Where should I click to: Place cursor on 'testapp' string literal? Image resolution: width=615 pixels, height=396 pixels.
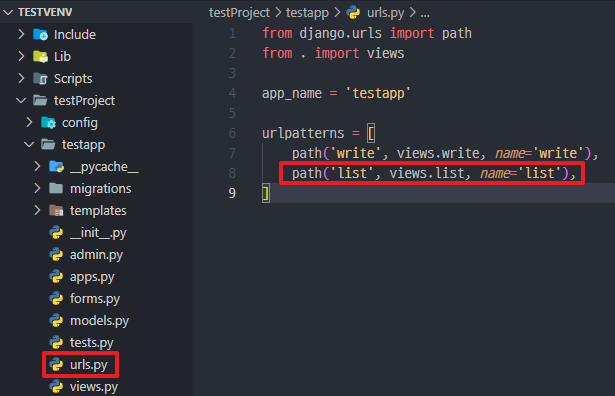pos(378,93)
